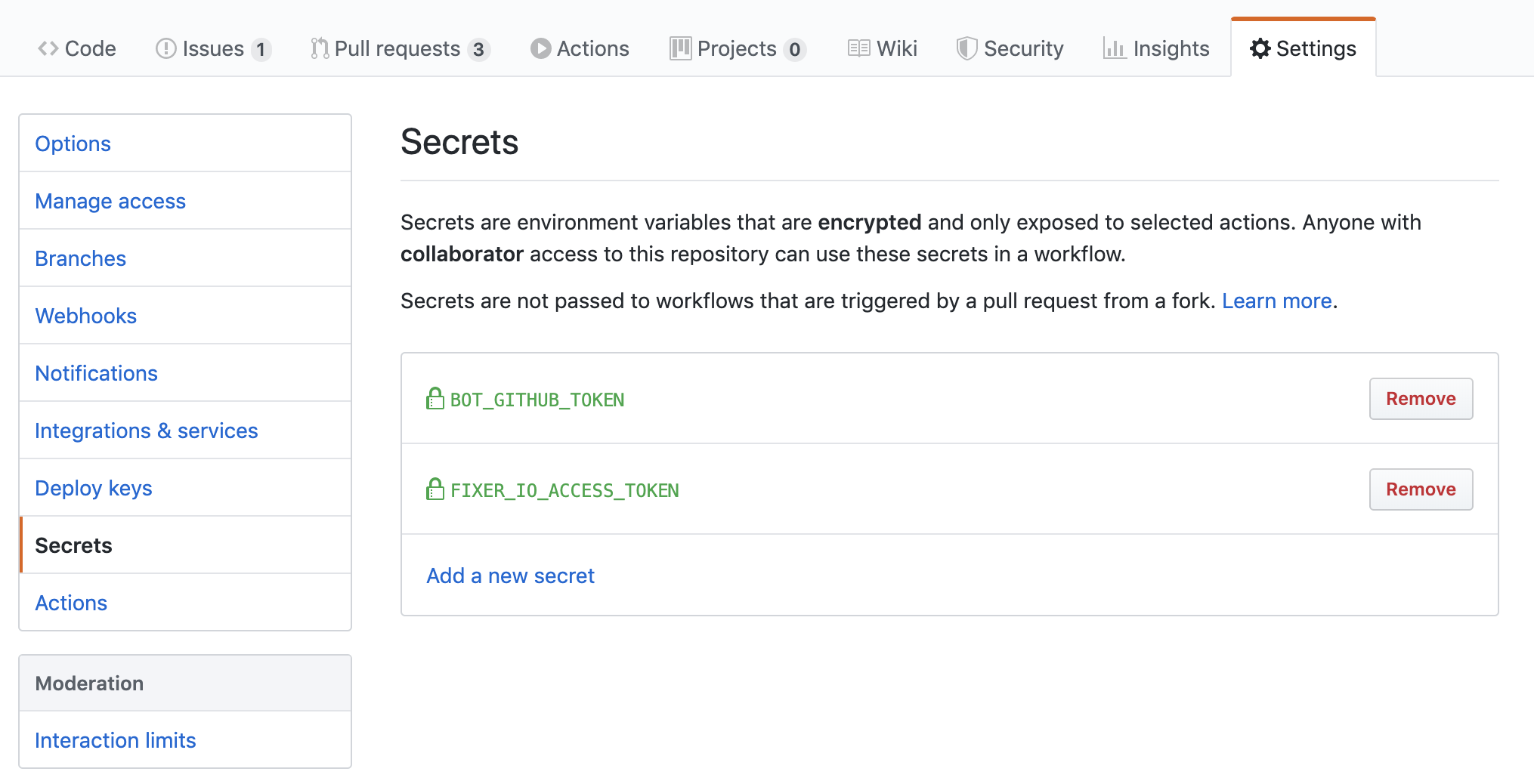Image resolution: width=1534 pixels, height=784 pixels.
Task: Open Manage access in sidebar
Action: 110,201
